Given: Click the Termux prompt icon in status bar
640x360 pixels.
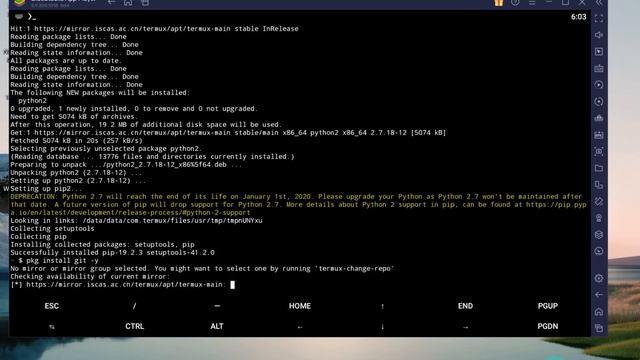Looking at the screenshot, I should coord(32,17).
